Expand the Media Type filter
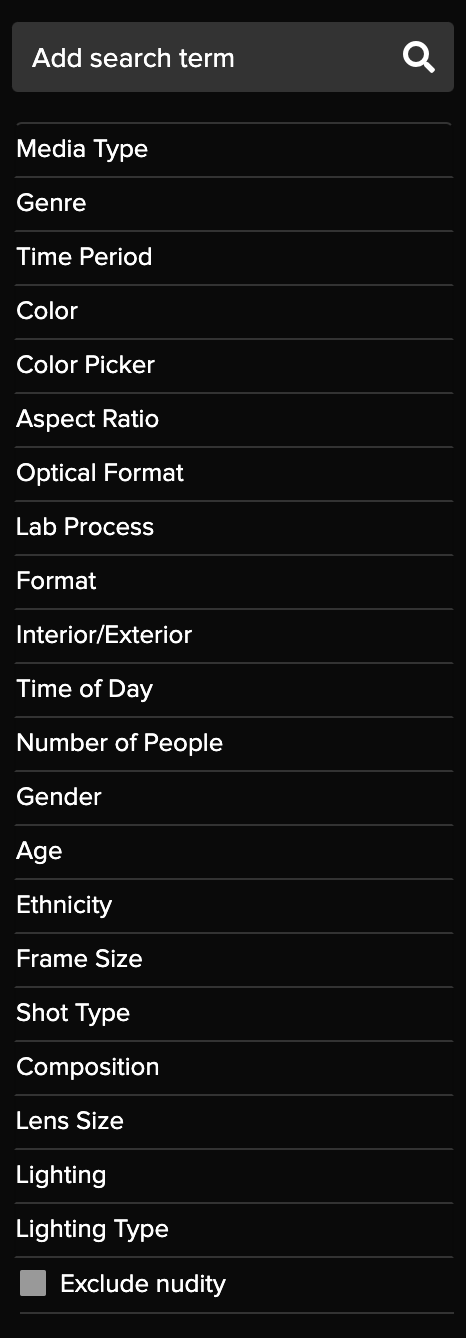The height and width of the screenshot is (1338, 466). (x=234, y=150)
